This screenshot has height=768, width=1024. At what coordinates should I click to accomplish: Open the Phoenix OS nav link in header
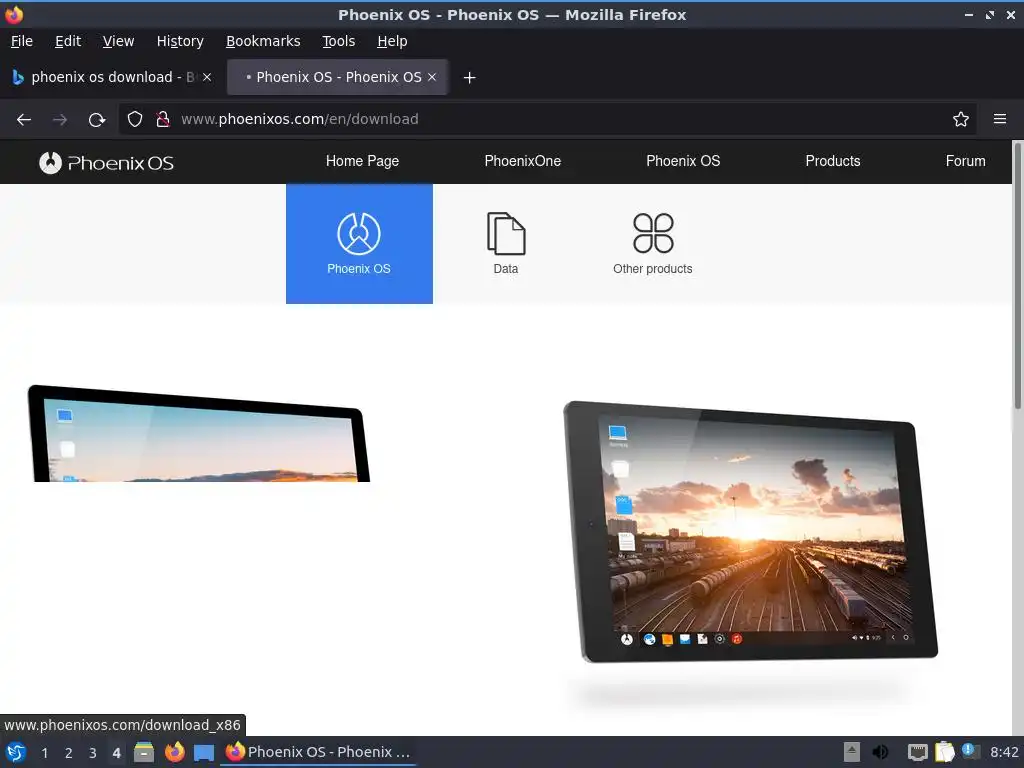point(683,161)
